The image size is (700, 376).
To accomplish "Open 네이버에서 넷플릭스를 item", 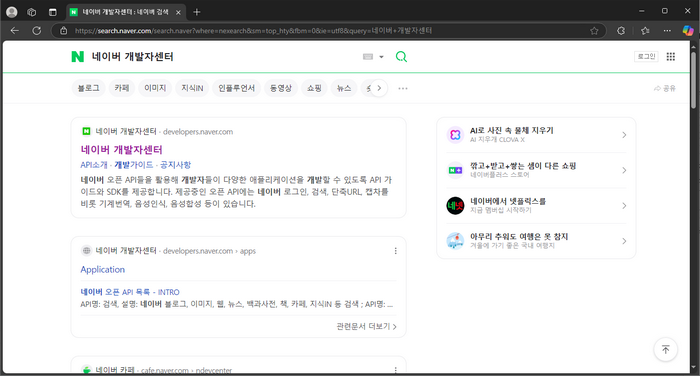I will (x=508, y=201).
